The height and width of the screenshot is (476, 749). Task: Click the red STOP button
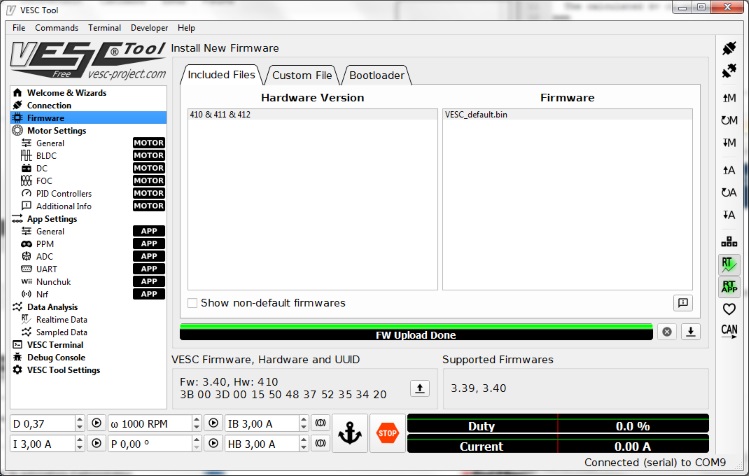pyautogui.click(x=387, y=433)
